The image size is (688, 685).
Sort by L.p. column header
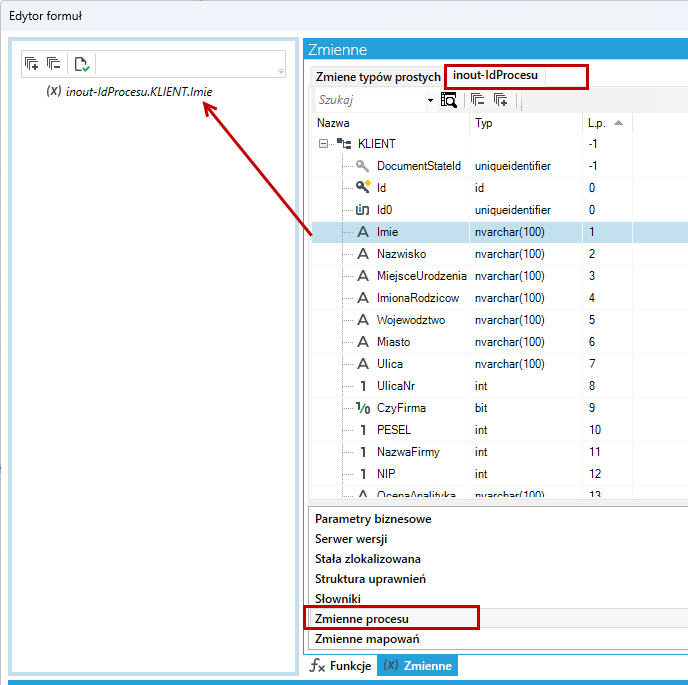click(607, 123)
